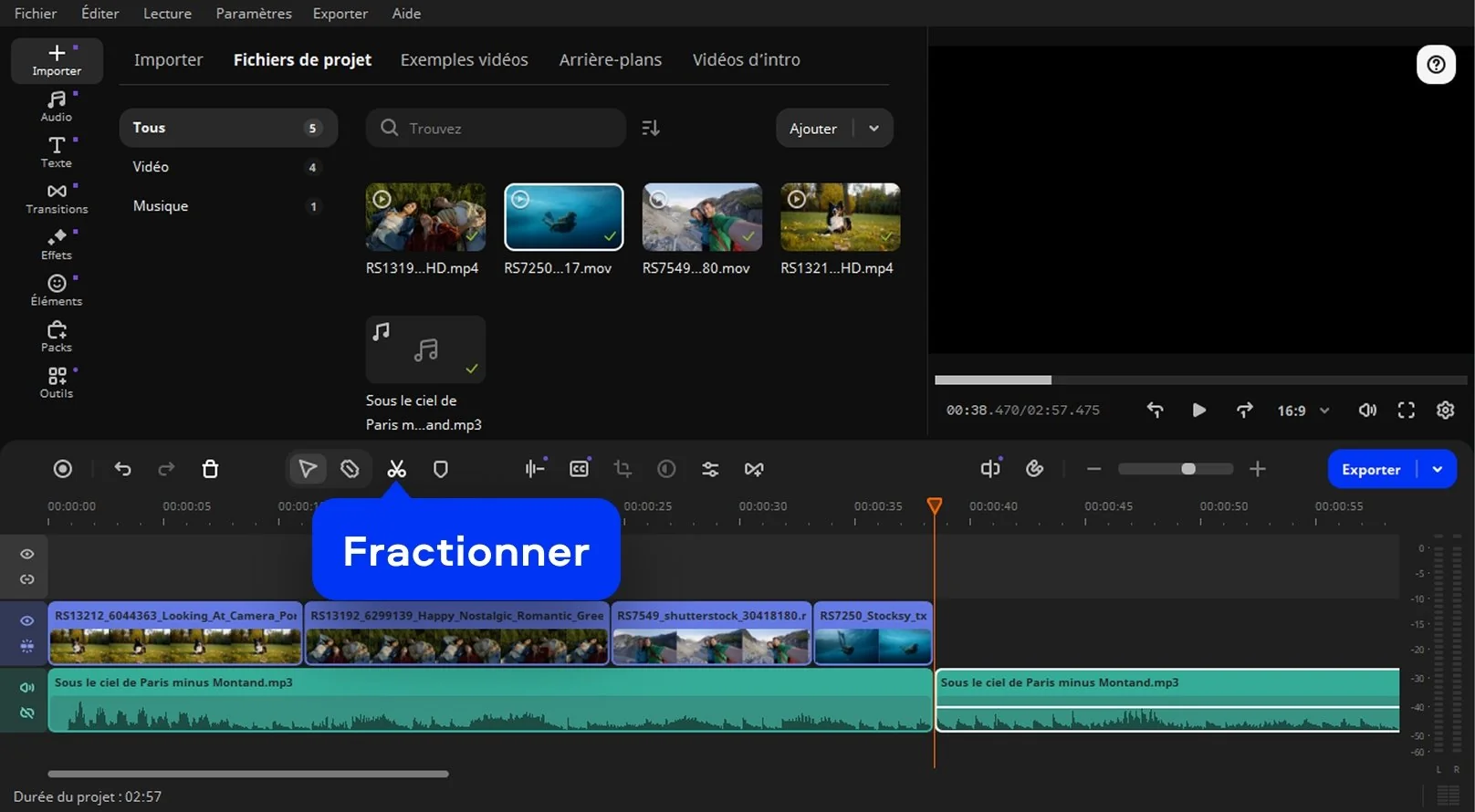
Task: Switch to the Arrière-plans tab
Action: click(x=610, y=59)
